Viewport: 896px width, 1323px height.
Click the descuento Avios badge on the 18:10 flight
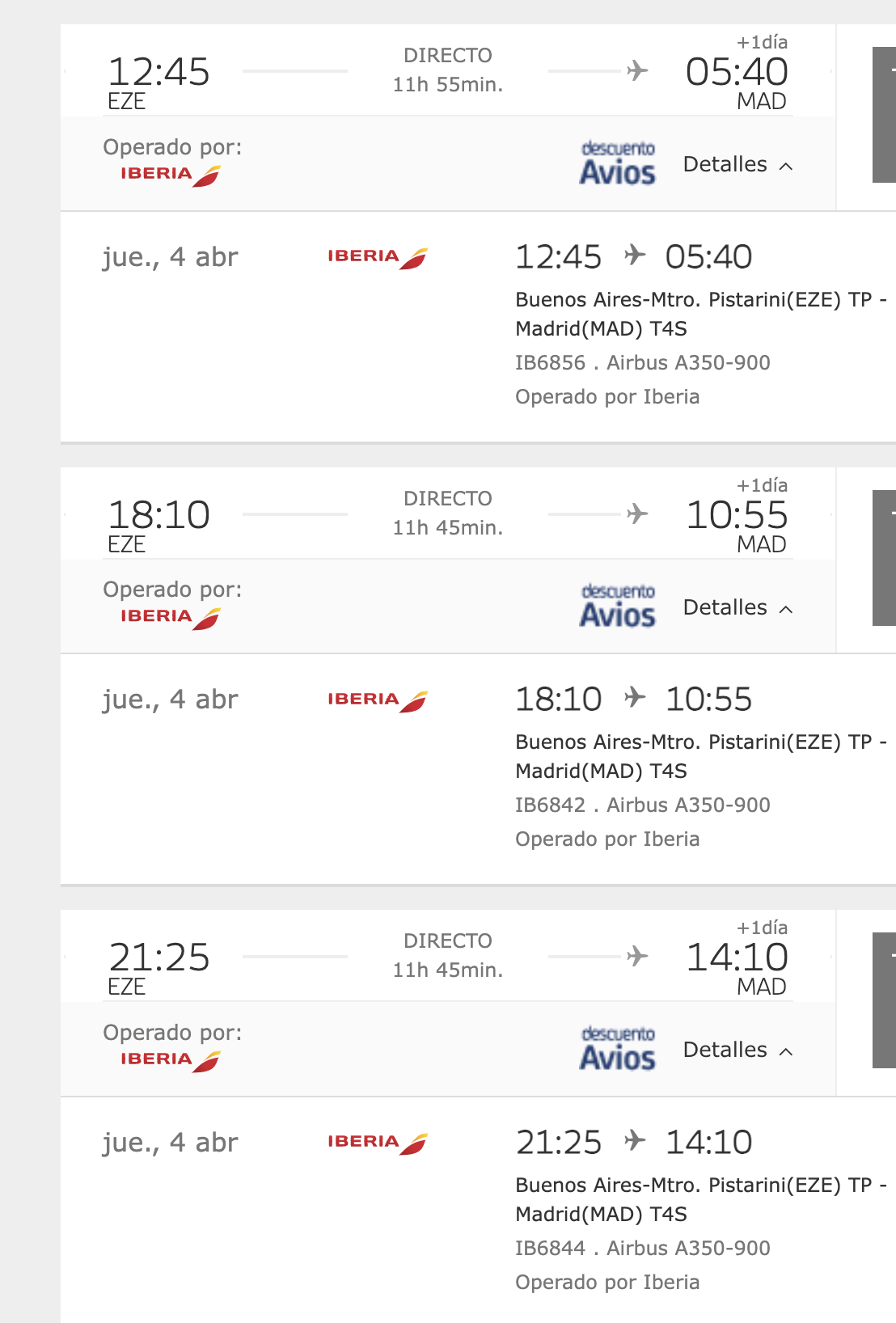point(617,607)
